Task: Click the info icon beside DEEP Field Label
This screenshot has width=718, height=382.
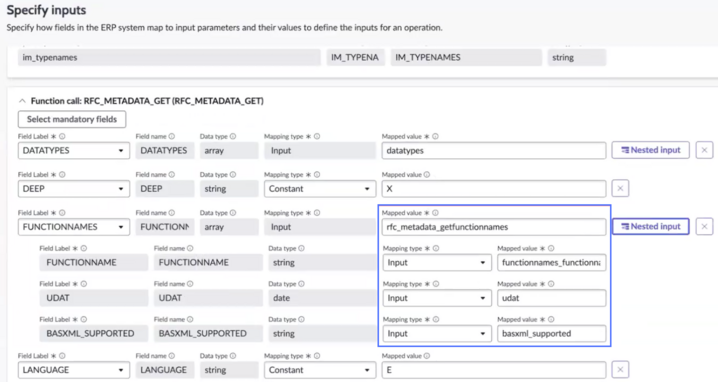Action: coord(62,175)
